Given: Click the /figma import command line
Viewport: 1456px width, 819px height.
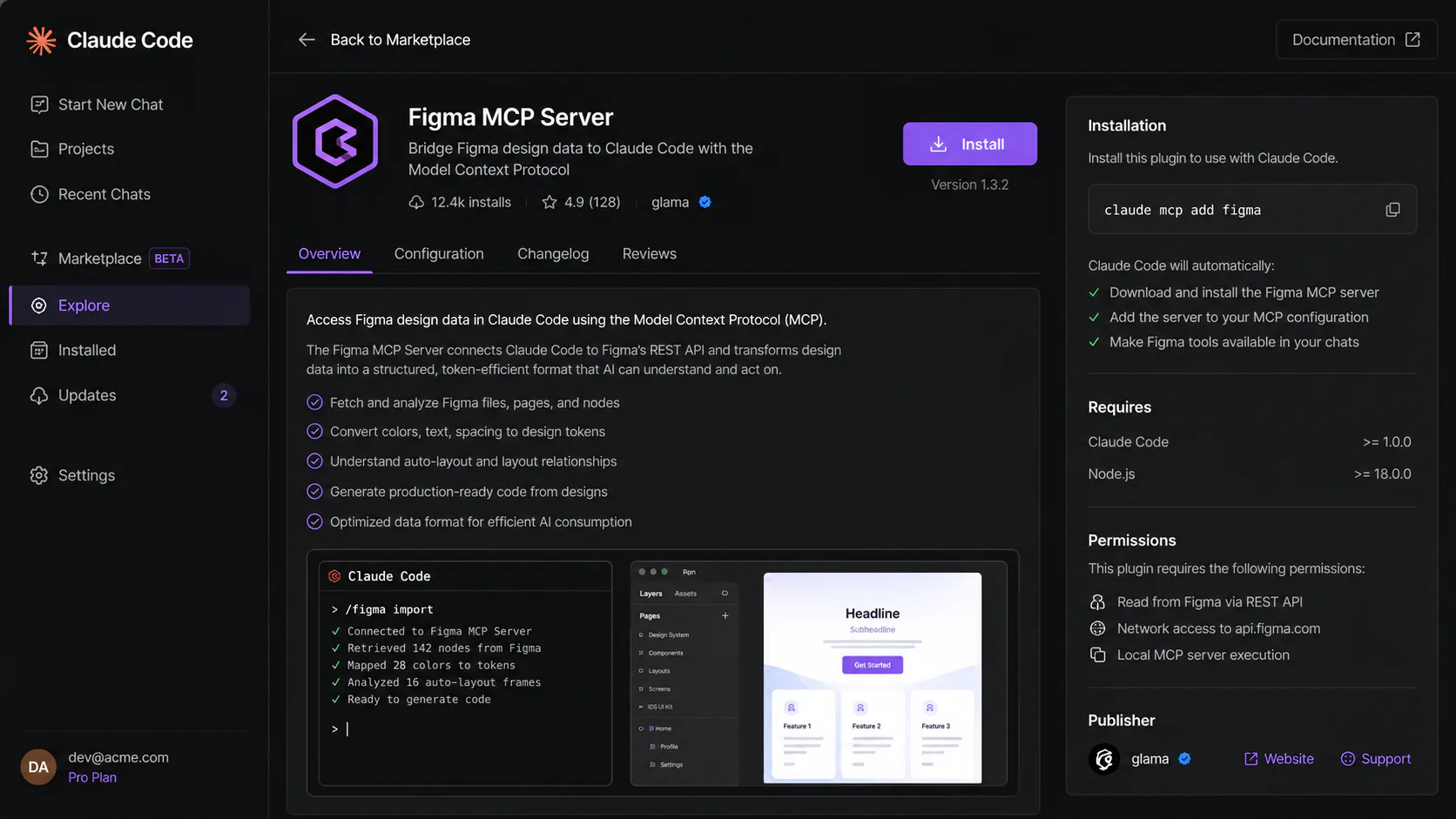Looking at the screenshot, I should point(382,609).
